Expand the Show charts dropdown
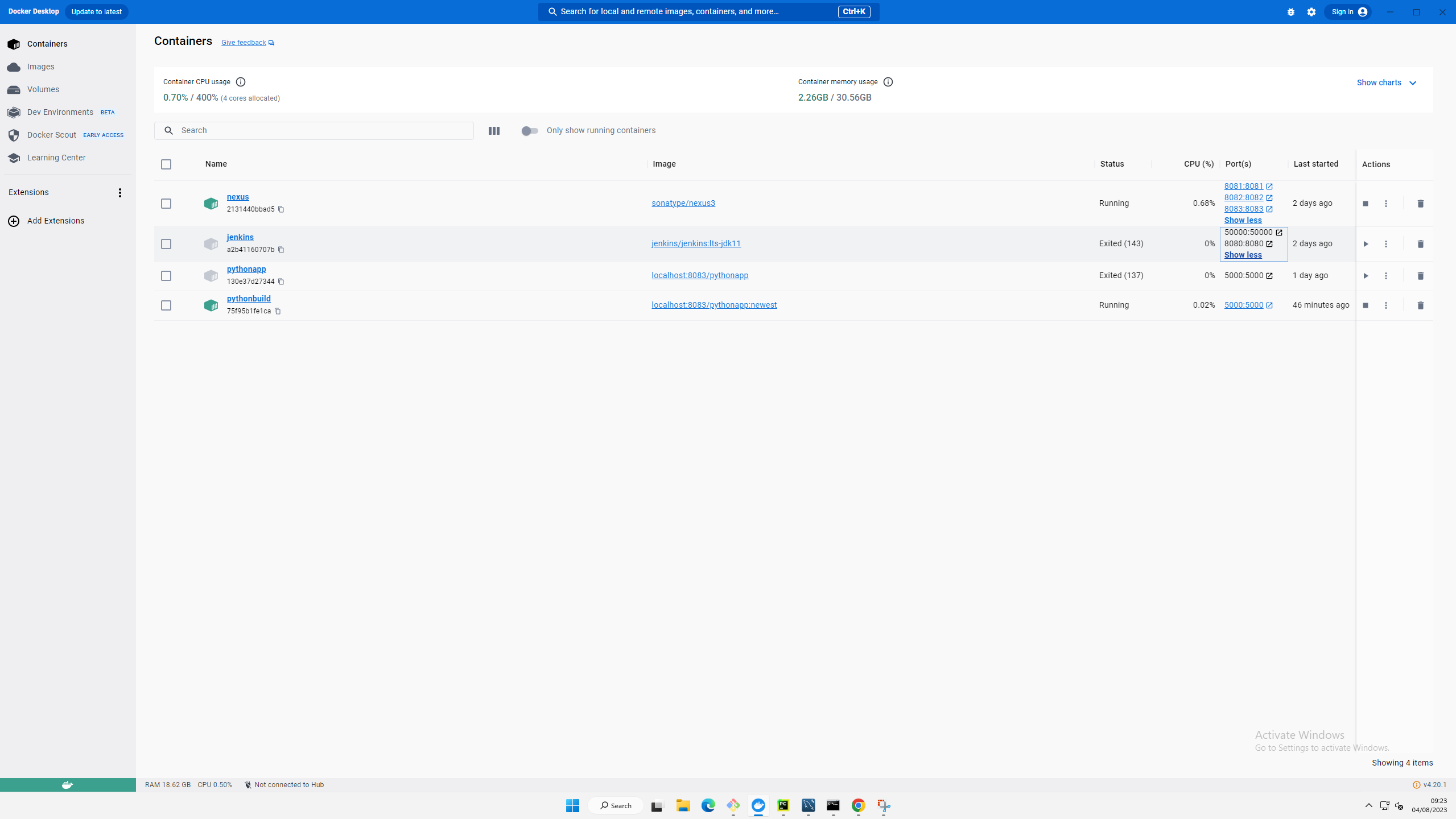Image resolution: width=1456 pixels, height=819 pixels. click(1387, 82)
